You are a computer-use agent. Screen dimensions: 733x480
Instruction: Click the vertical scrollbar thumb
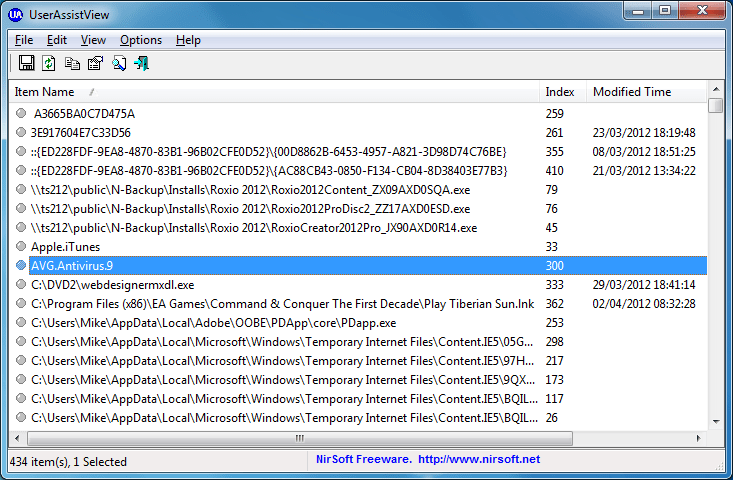pos(716,105)
